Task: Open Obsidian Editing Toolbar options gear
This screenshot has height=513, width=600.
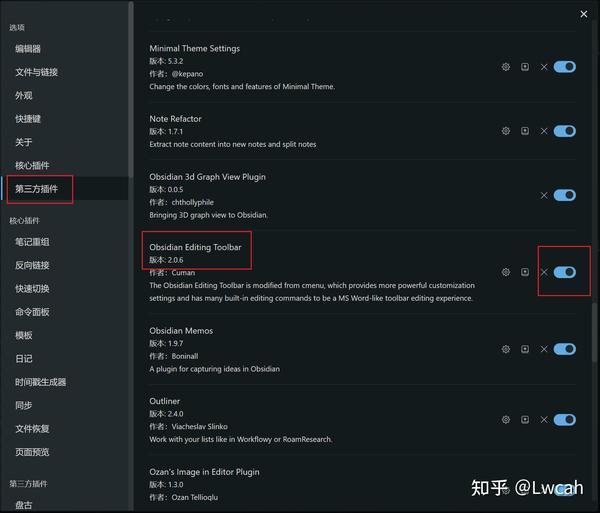Action: (505, 272)
